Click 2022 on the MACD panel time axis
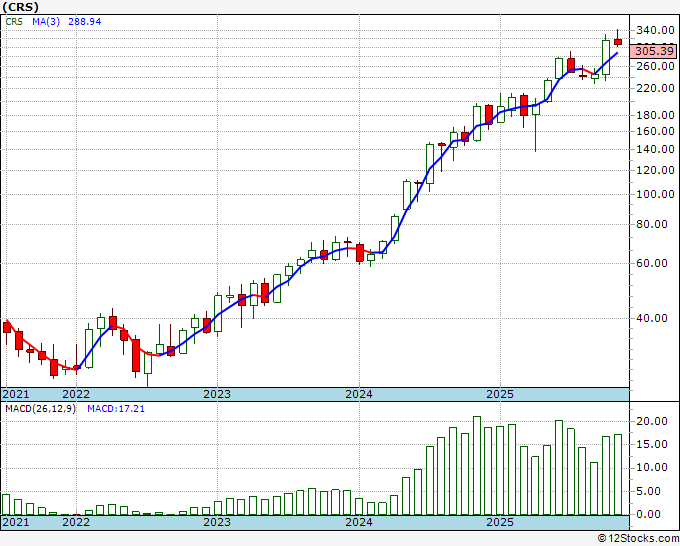This screenshot has height=546, width=680. pyautogui.click(x=76, y=522)
